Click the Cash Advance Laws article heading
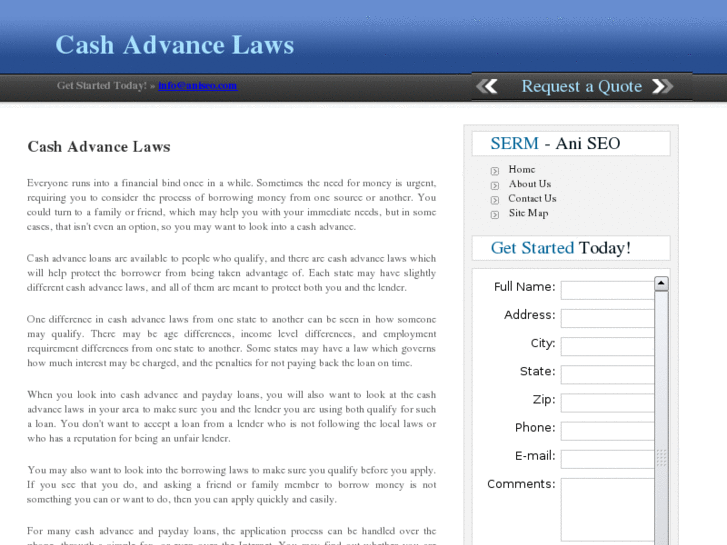727x545 pixels. click(99, 147)
